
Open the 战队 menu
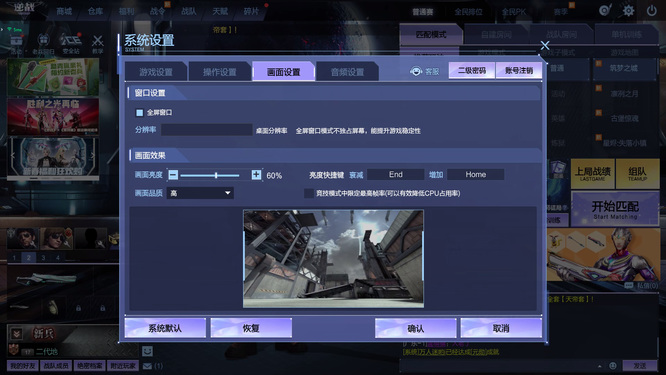(189, 11)
